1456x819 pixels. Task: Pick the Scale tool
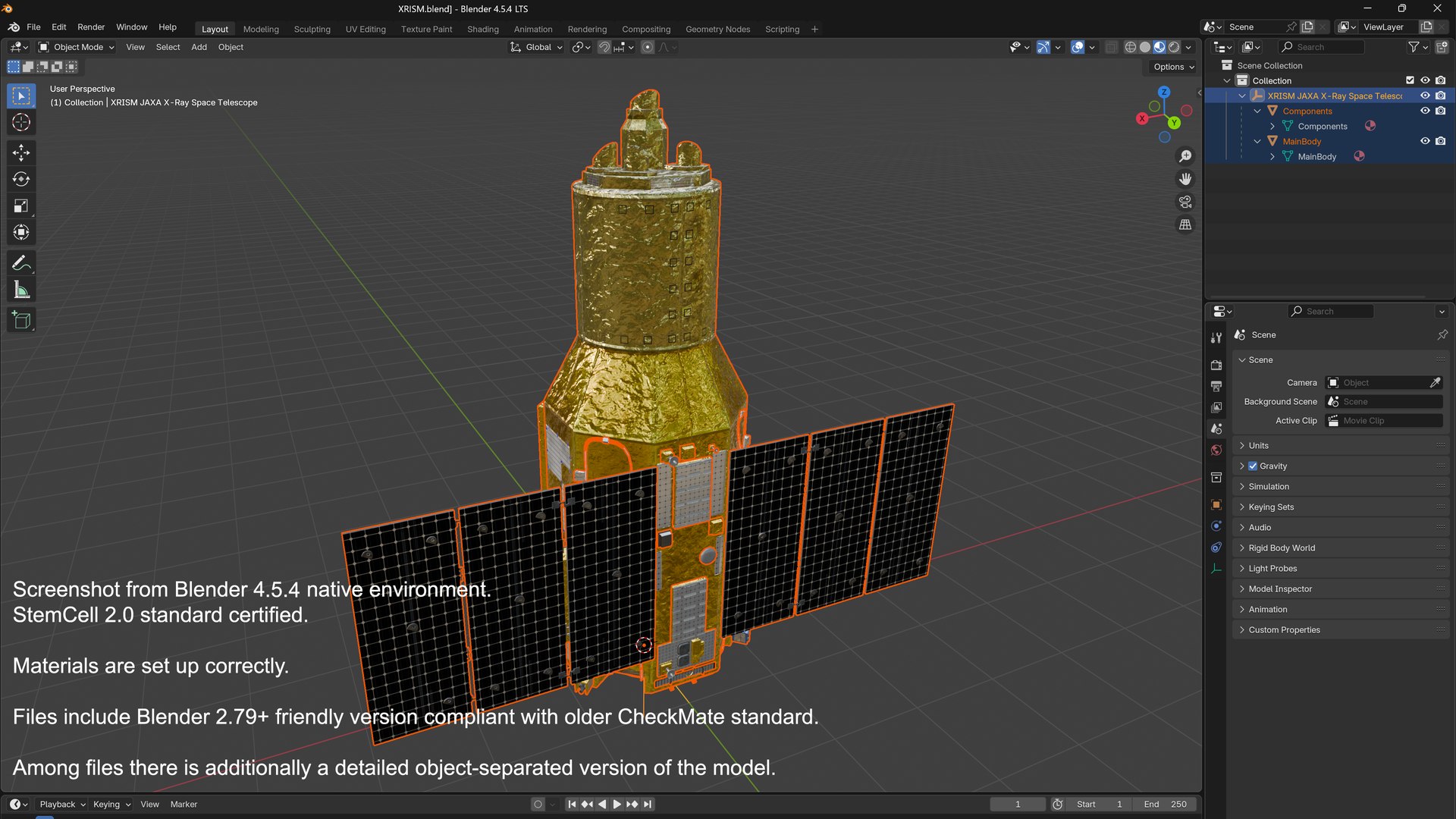tap(21, 206)
